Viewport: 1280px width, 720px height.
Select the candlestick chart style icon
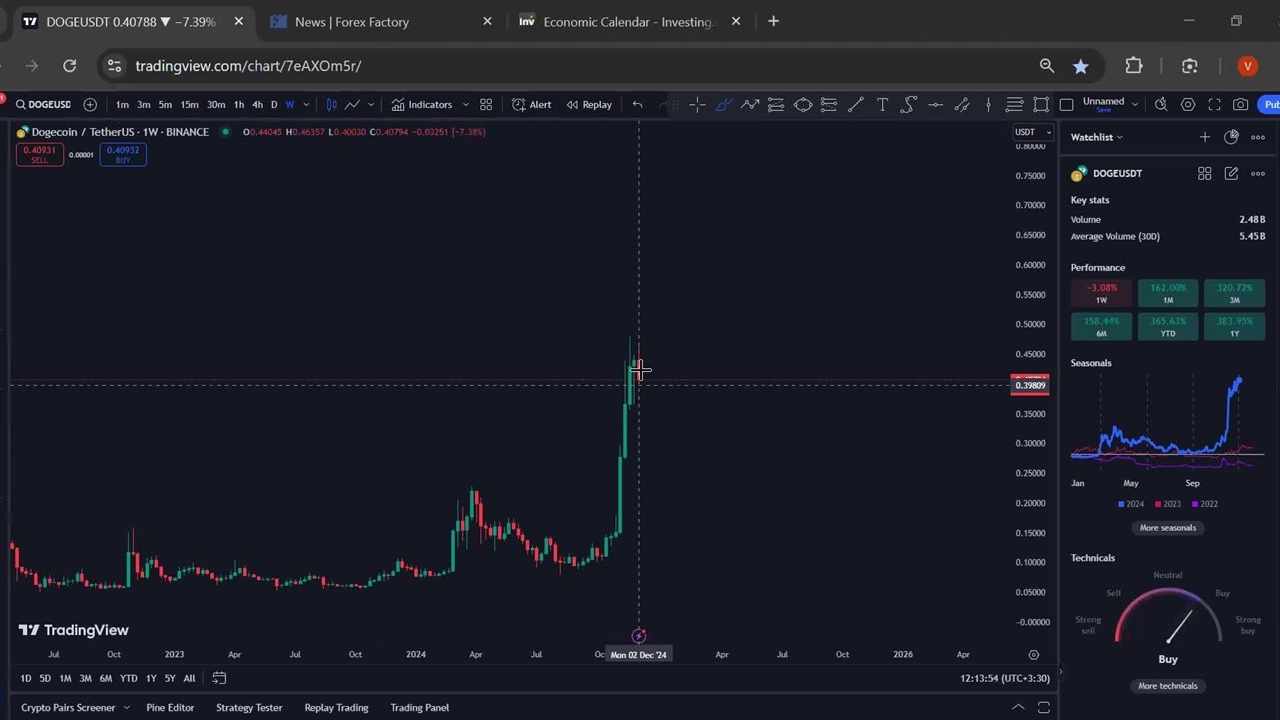click(331, 105)
